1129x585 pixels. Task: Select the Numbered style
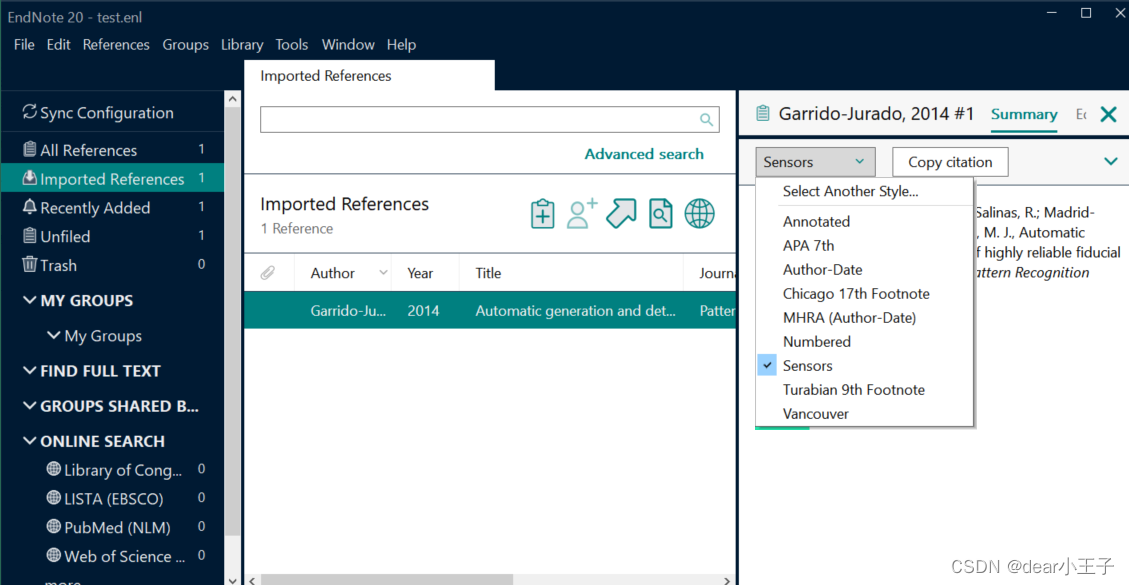(817, 341)
